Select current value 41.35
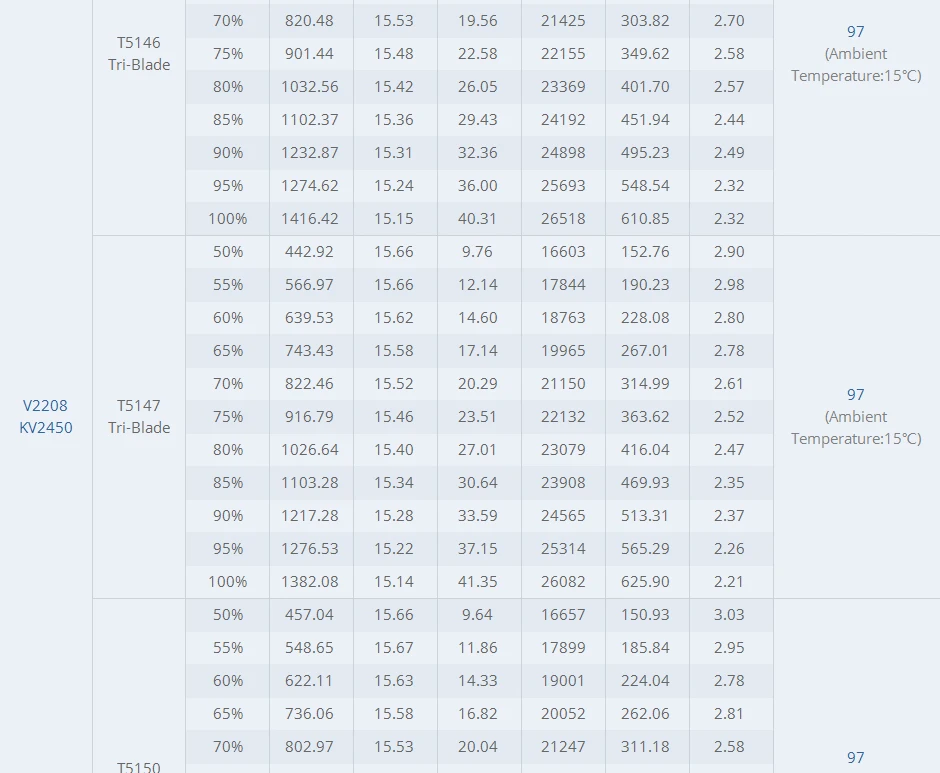The height and width of the screenshot is (773, 940). (477, 581)
